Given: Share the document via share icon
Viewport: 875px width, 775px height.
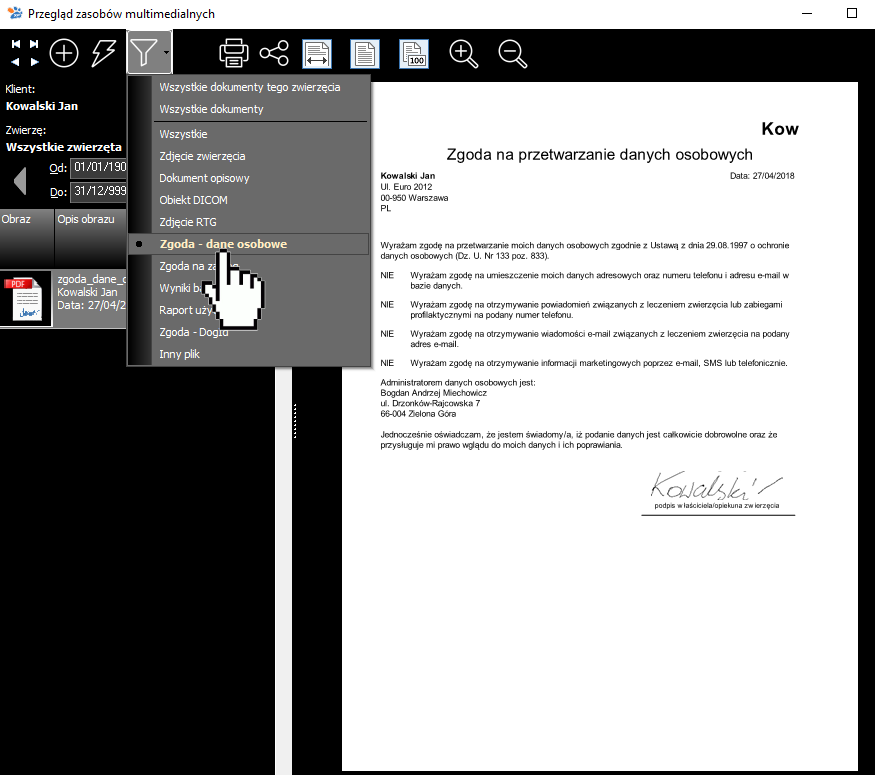Looking at the screenshot, I should [274, 53].
